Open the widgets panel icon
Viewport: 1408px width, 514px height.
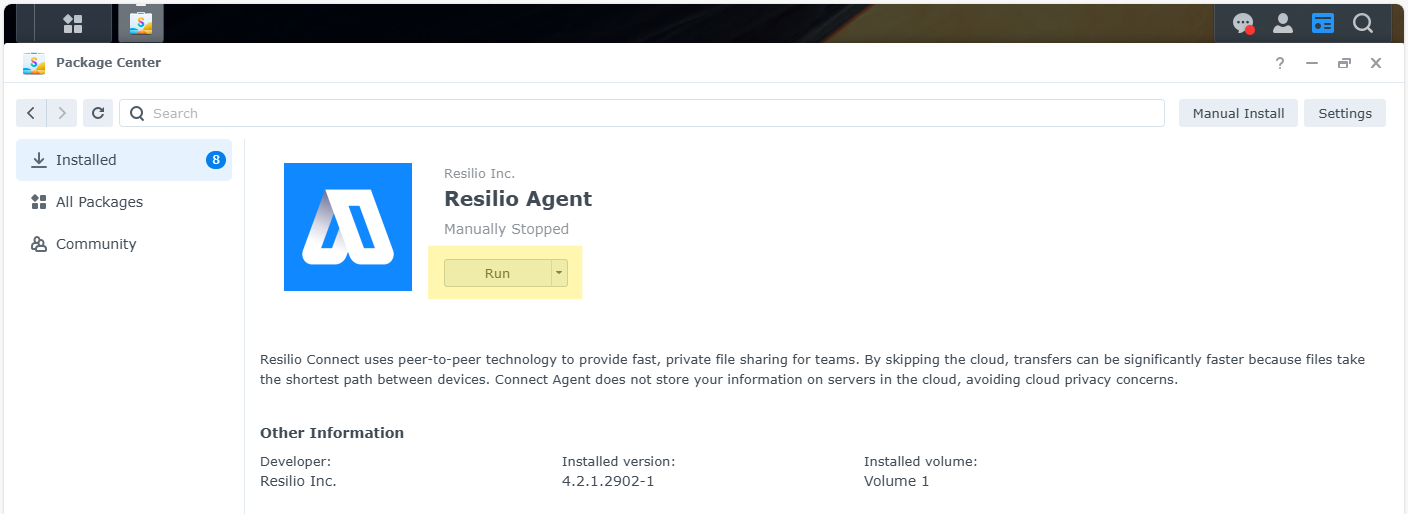tap(1323, 23)
